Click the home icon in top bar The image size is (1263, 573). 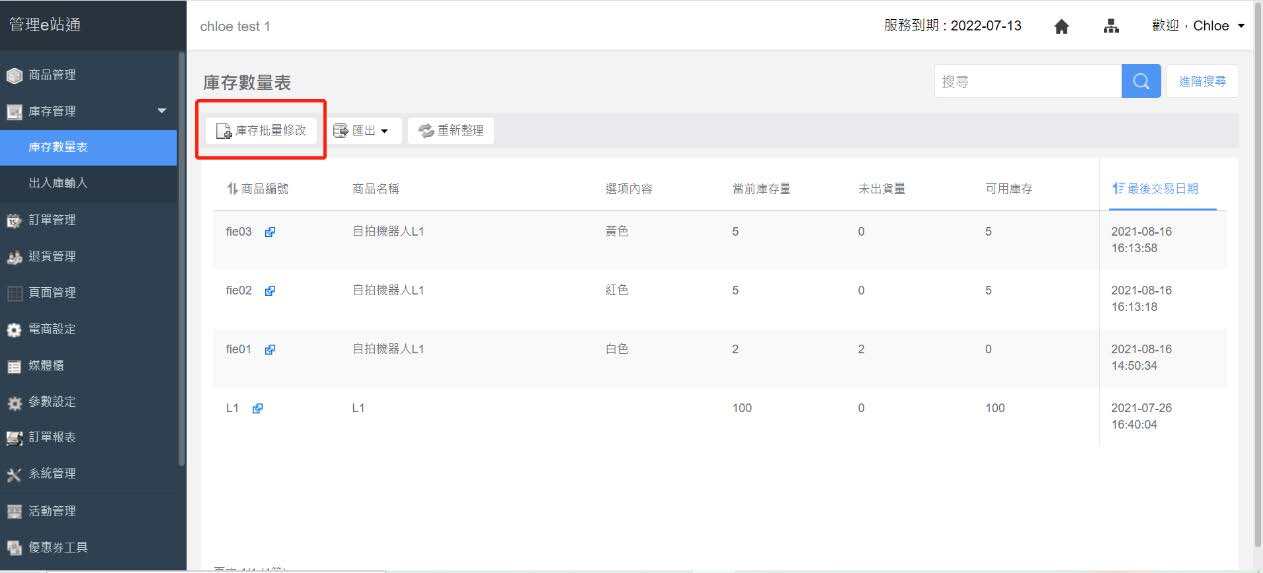click(x=1062, y=26)
